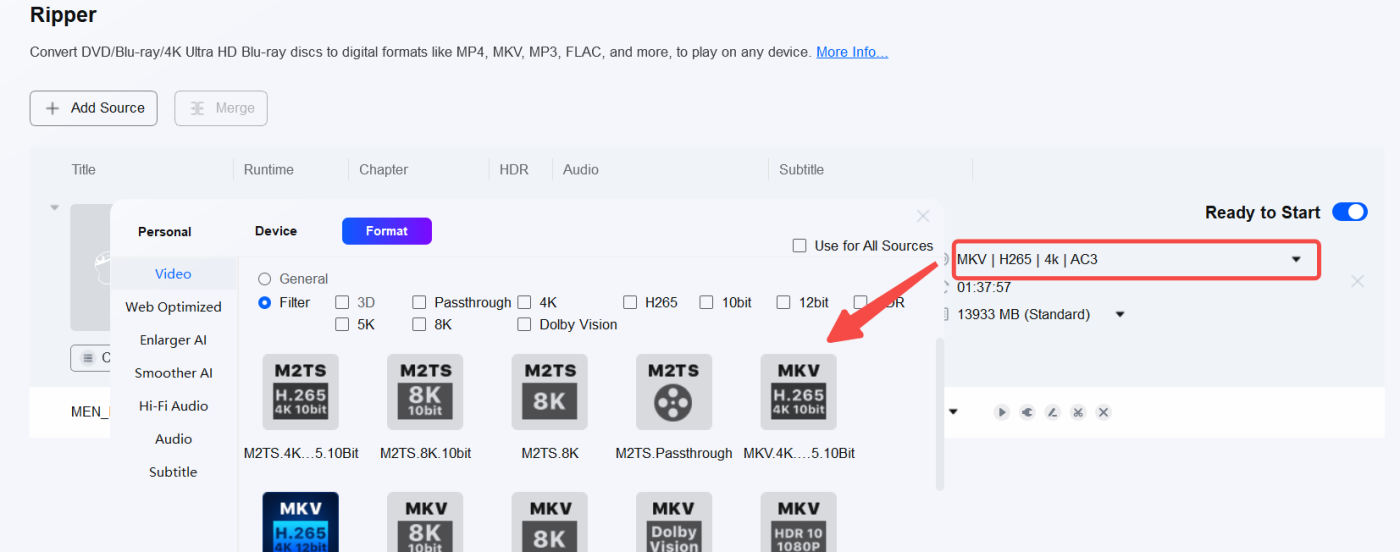This screenshot has width=1400, height=552.
Task: Open the dropdown arrow in the MEN title row
Action: tap(953, 412)
